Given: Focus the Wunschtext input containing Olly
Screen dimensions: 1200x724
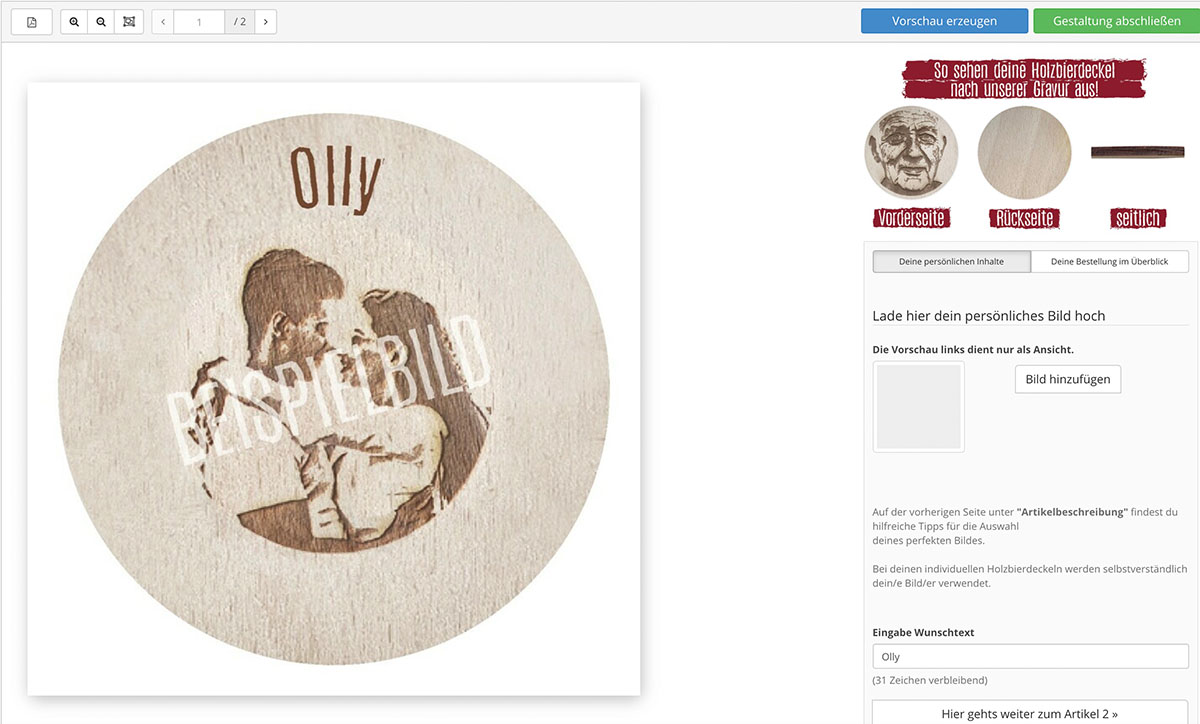Looking at the screenshot, I should coord(1030,657).
